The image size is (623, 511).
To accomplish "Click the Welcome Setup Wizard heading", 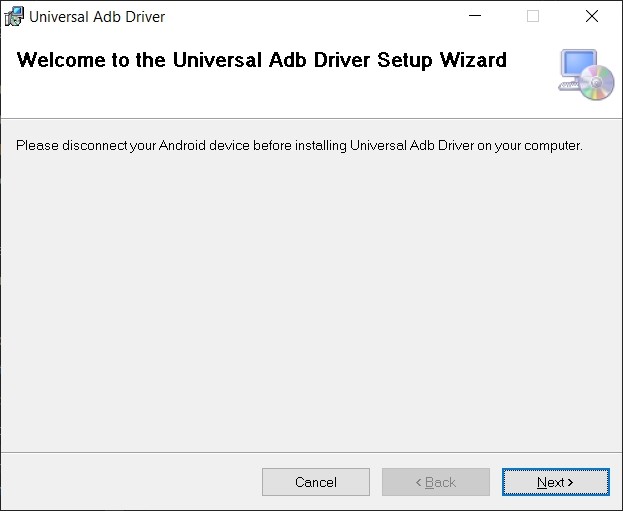I will click(x=261, y=60).
